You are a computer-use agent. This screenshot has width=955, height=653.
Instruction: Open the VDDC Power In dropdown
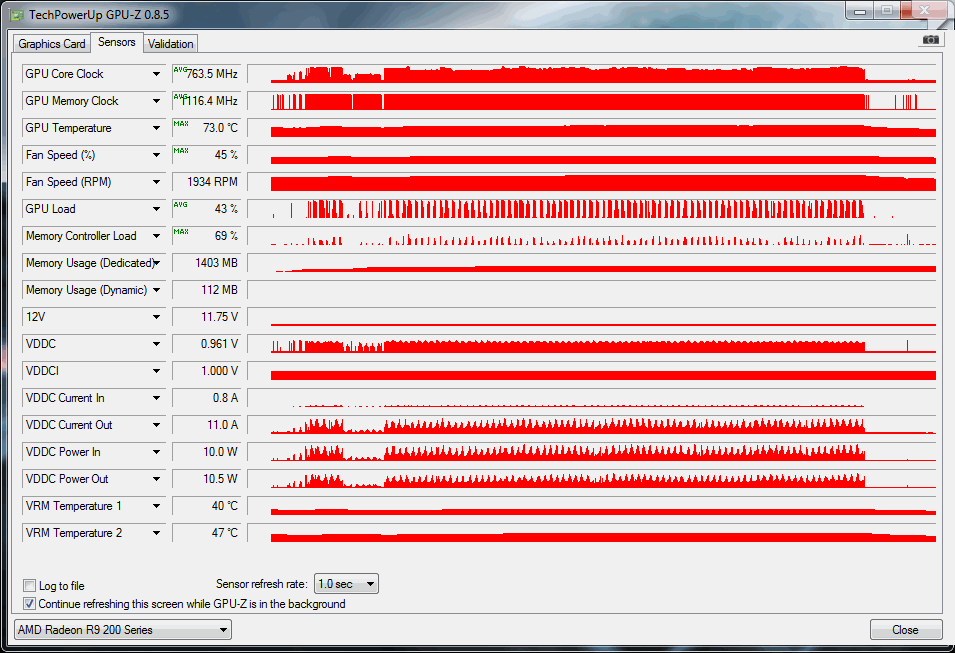click(x=157, y=451)
